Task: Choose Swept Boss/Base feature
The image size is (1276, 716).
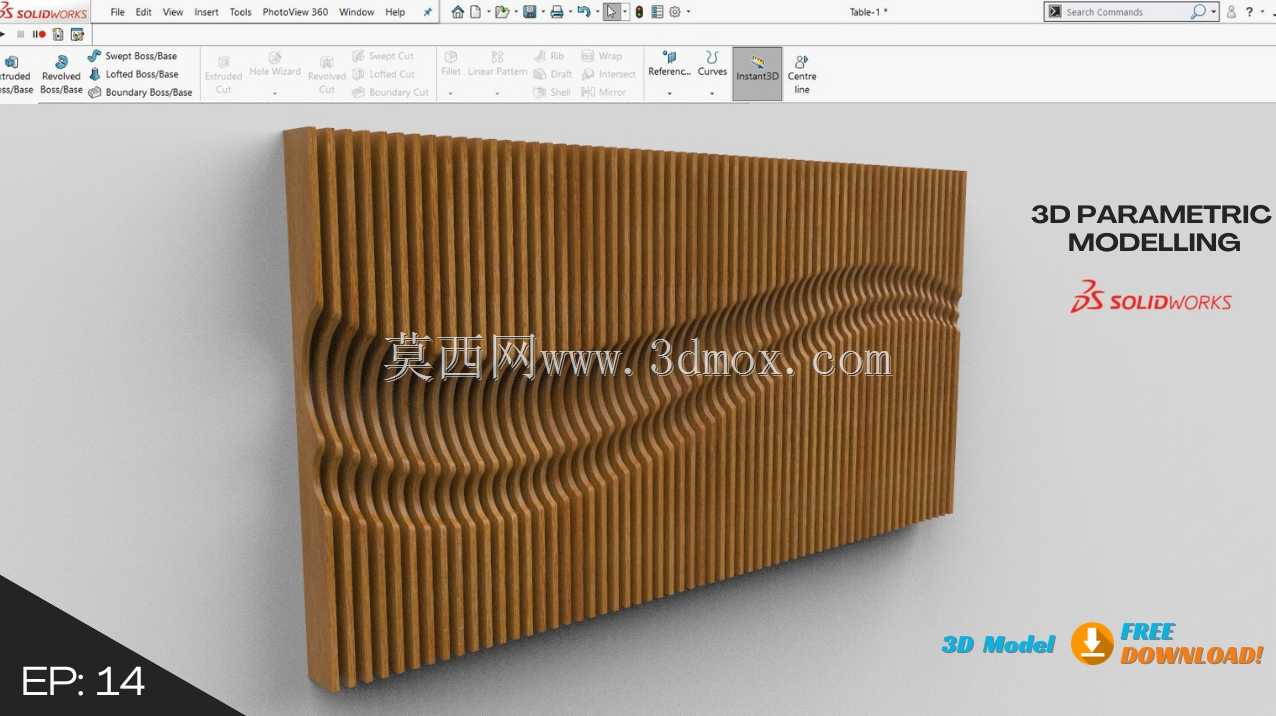Action: point(132,56)
